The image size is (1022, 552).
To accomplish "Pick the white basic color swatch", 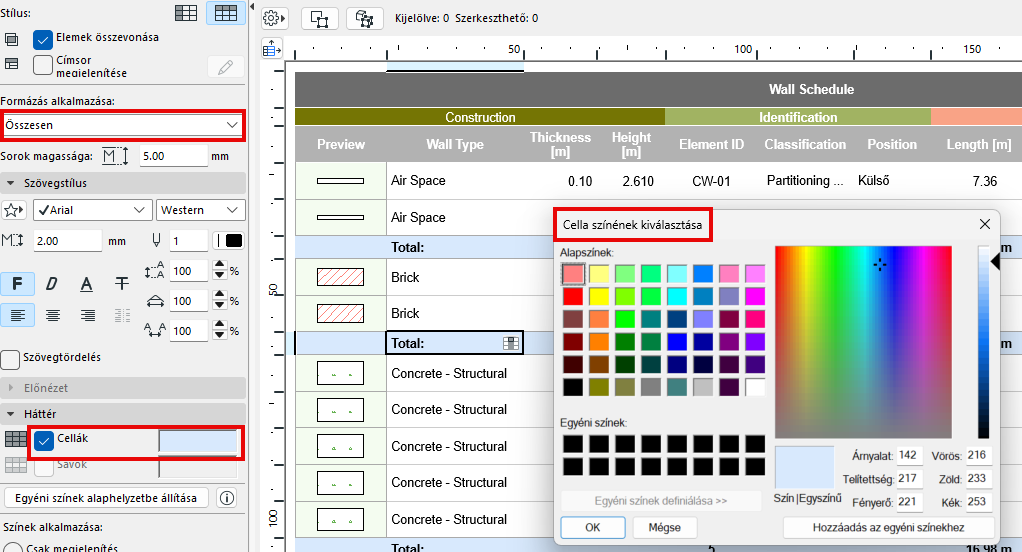I will pyautogui.click(x=754, y=387).
